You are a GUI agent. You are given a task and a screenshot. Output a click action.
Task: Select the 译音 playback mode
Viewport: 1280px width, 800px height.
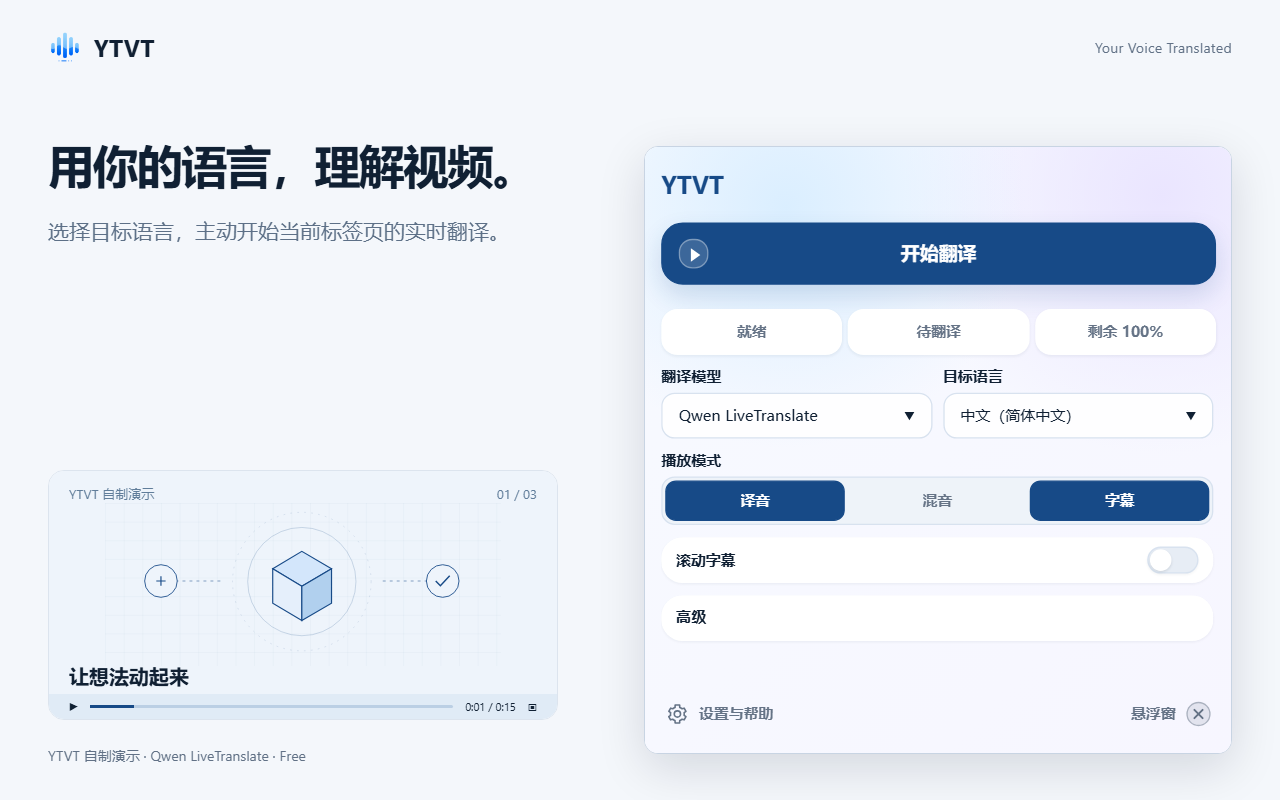coord(755,501)
